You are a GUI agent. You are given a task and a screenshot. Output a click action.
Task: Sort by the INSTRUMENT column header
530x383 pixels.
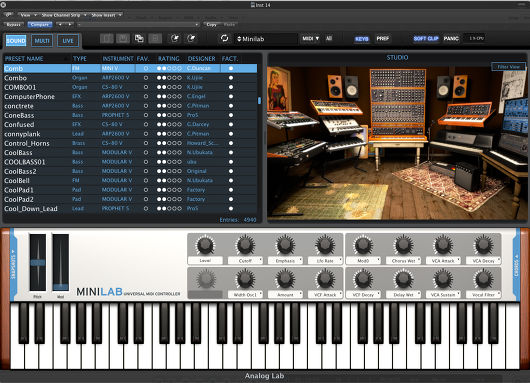pos(118,58)
